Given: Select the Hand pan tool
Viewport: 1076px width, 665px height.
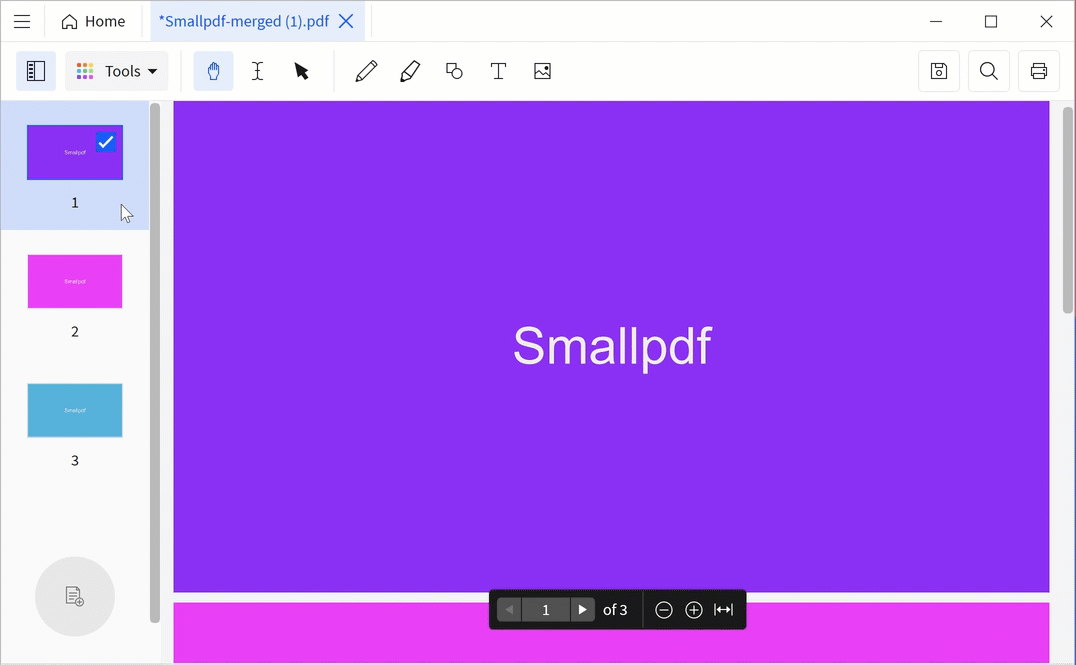Looking at the screenshot, I should (x=213, y=71).
